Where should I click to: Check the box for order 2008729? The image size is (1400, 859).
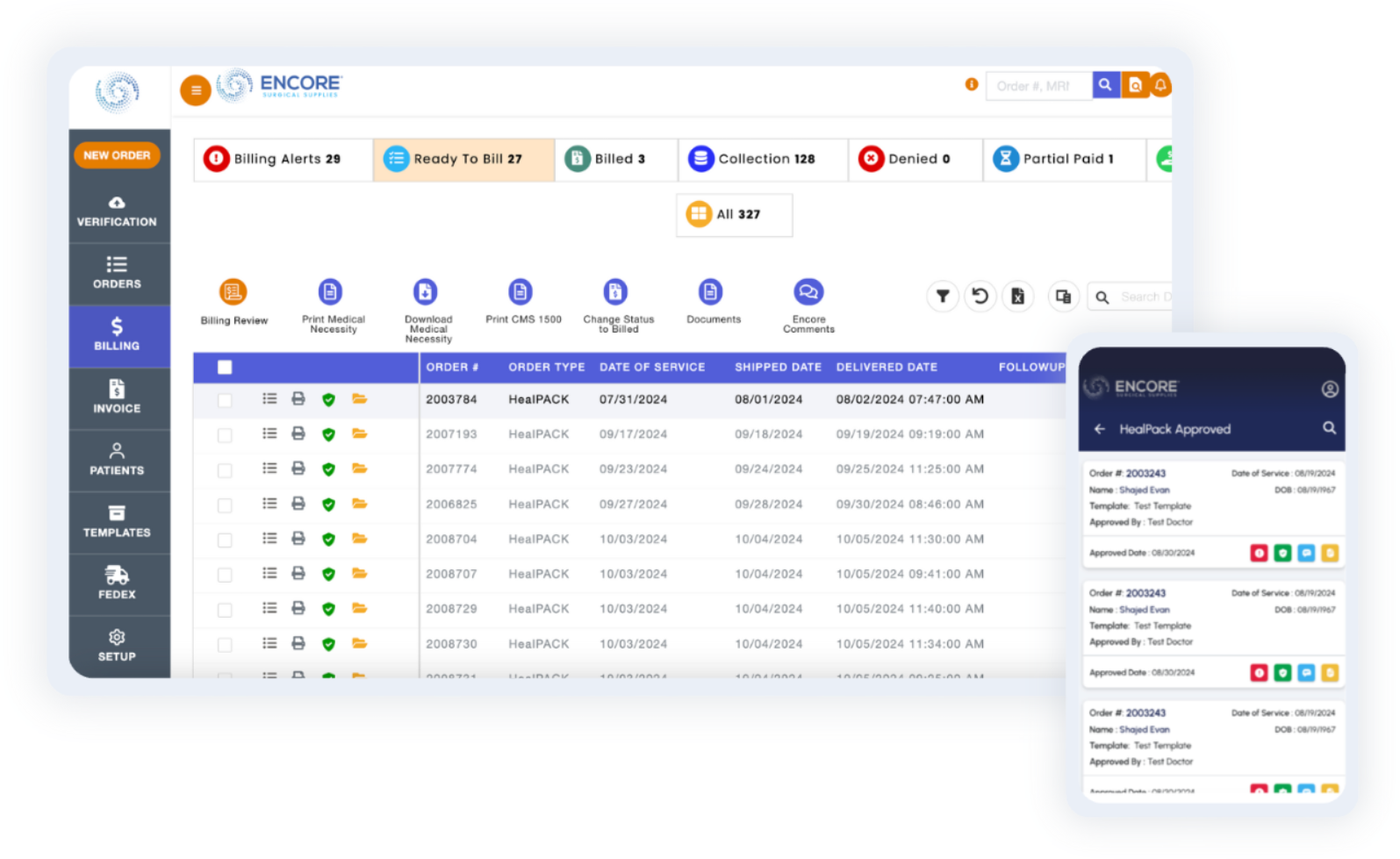click(225, 611)
